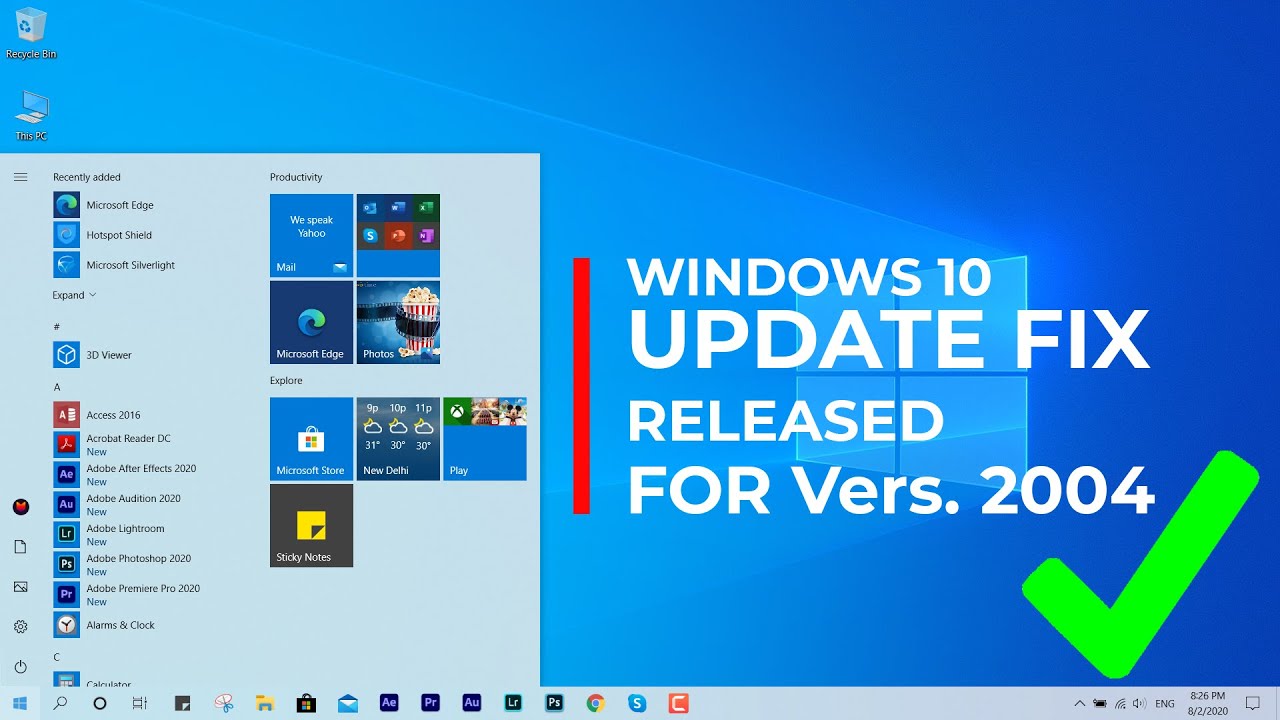The image size is (1280, 720).
Task: Open the Wi-Fi network tray icon
Action: 1120,703
